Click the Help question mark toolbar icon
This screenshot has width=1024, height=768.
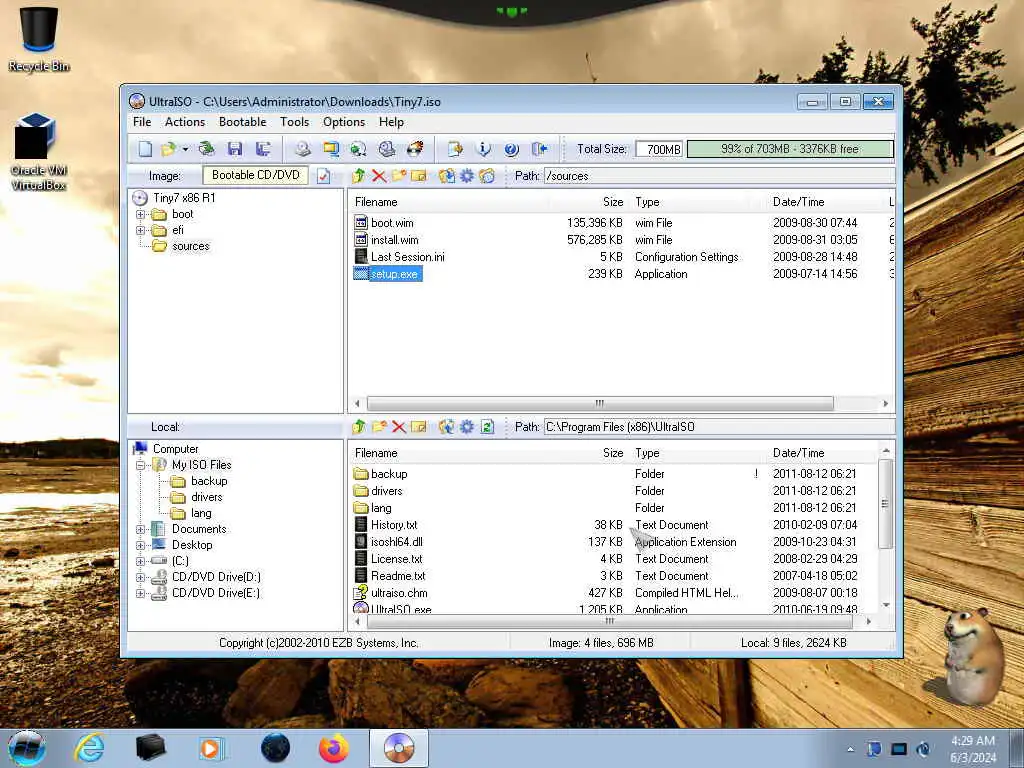[511, 149]
